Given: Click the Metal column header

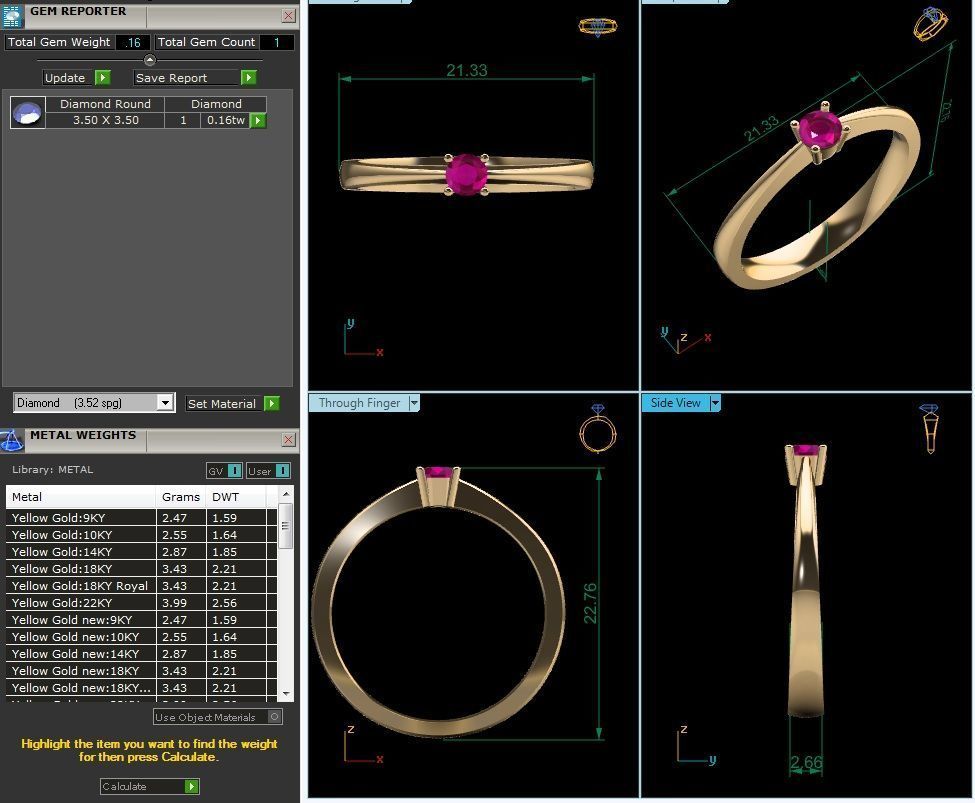Looking at the screenshot, I should 80,497.
